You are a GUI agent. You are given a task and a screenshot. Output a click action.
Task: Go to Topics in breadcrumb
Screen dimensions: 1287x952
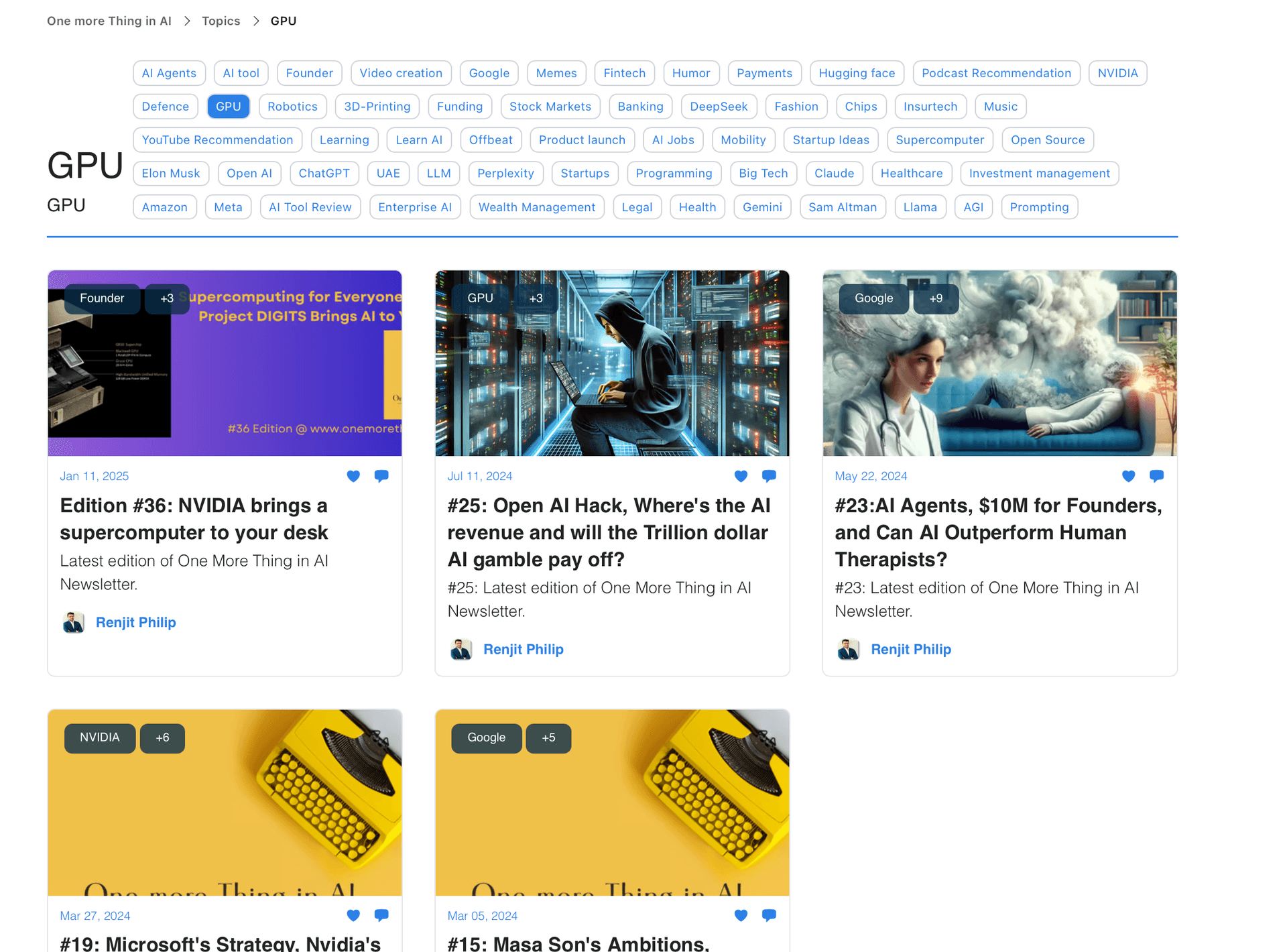(x=221, y=21)
